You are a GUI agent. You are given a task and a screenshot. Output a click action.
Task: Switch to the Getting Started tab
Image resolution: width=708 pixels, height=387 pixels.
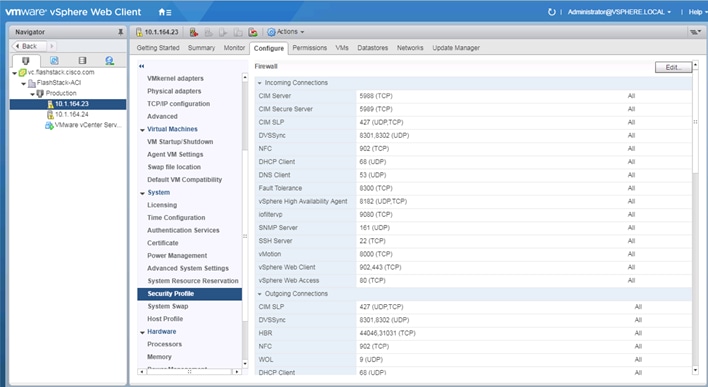[158, 48]
